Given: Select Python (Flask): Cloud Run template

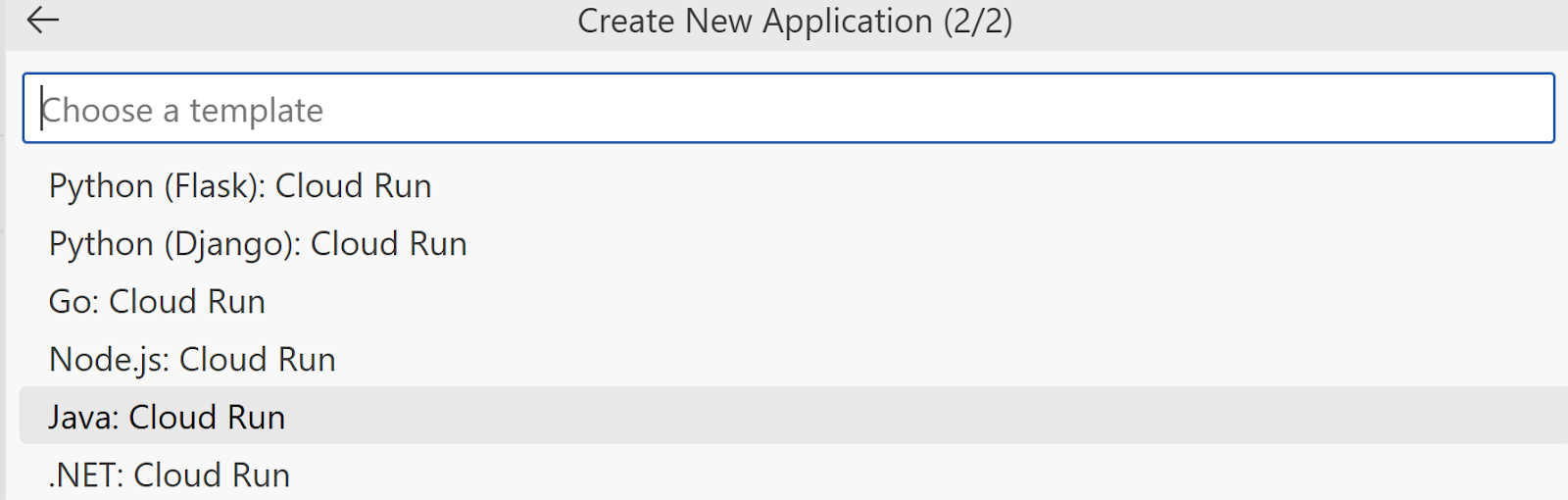Looking at the screenshot, I should point(240,186).
